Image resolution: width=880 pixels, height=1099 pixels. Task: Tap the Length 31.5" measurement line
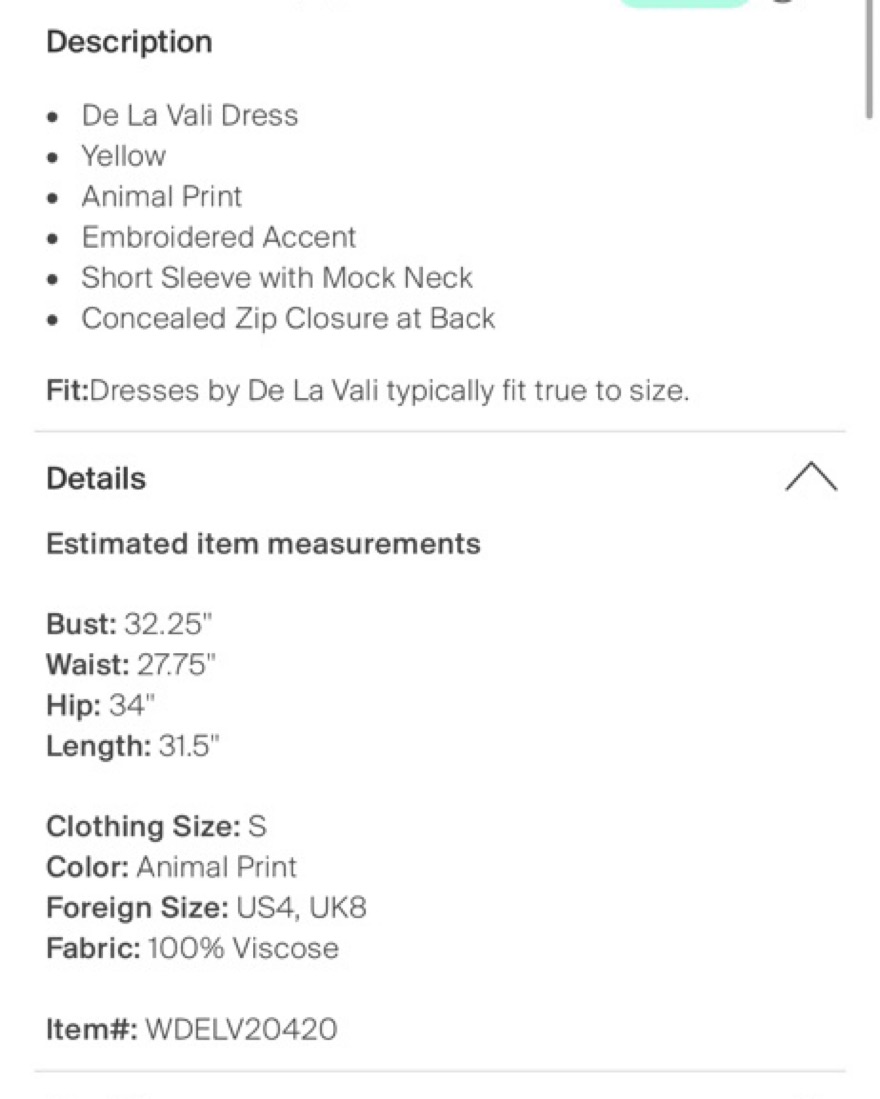pyautogui.click(x=133, y=746)
